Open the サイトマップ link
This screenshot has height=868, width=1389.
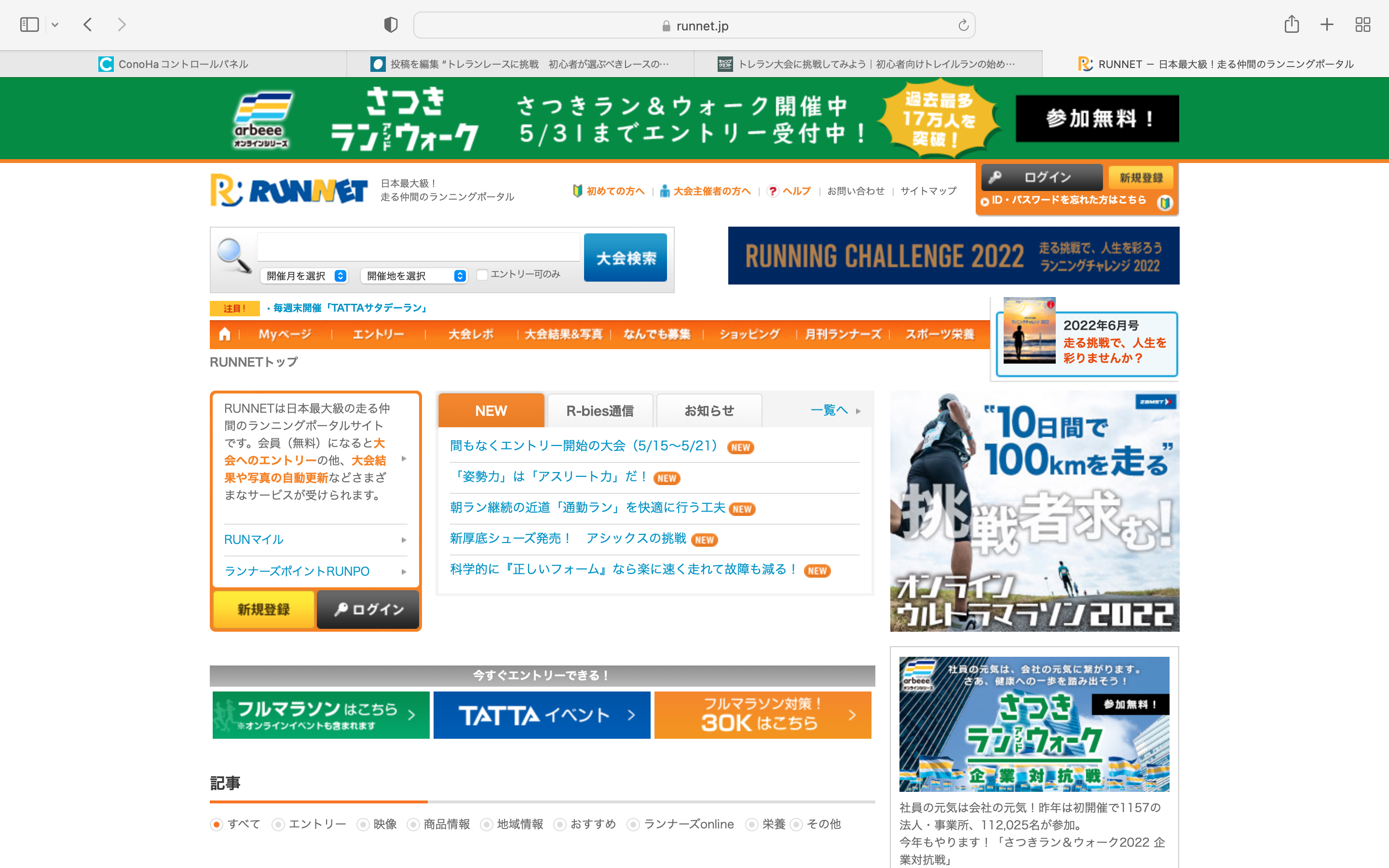tap(928, 191)
